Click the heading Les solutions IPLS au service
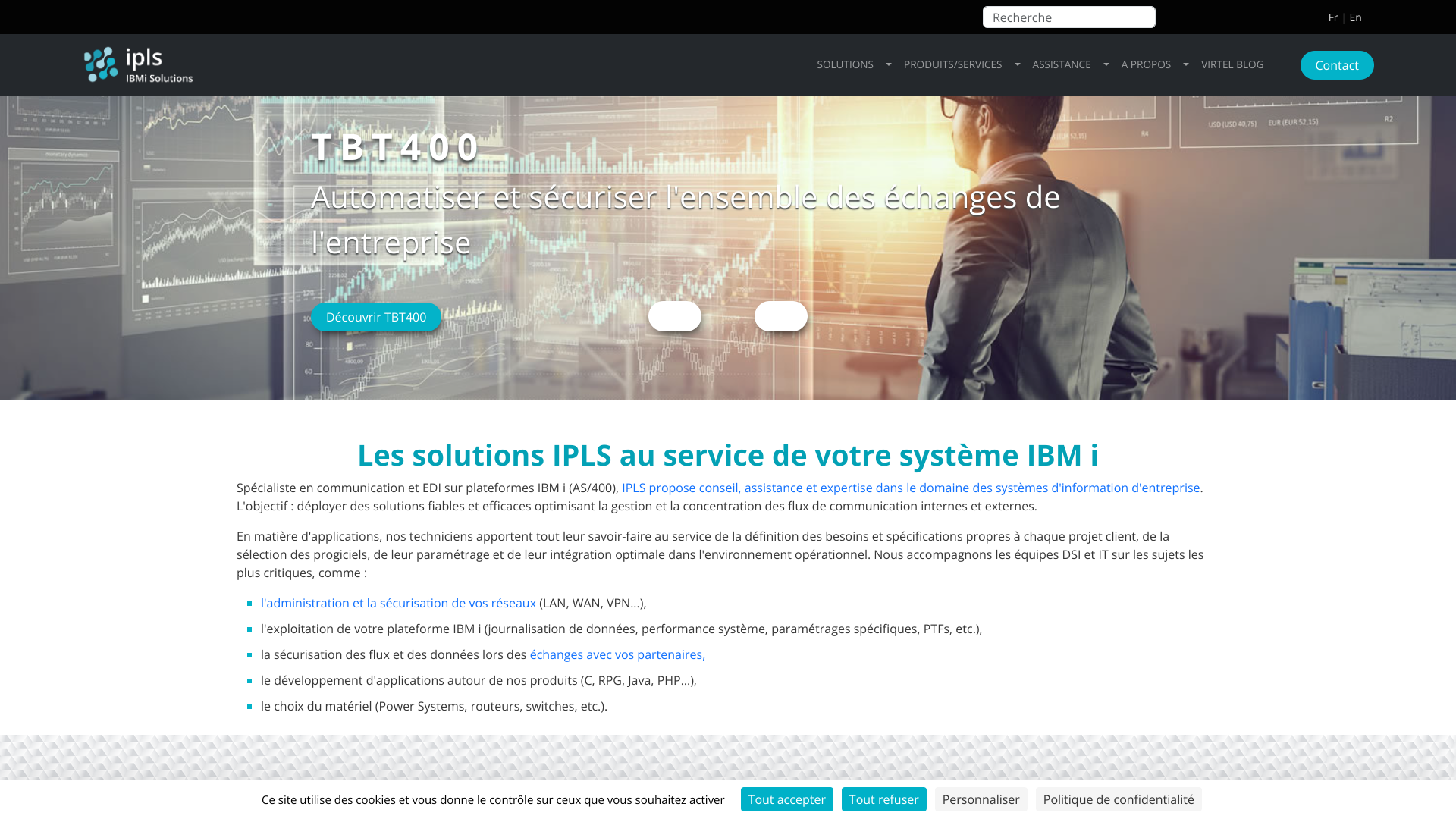 [x=728, y=455]
